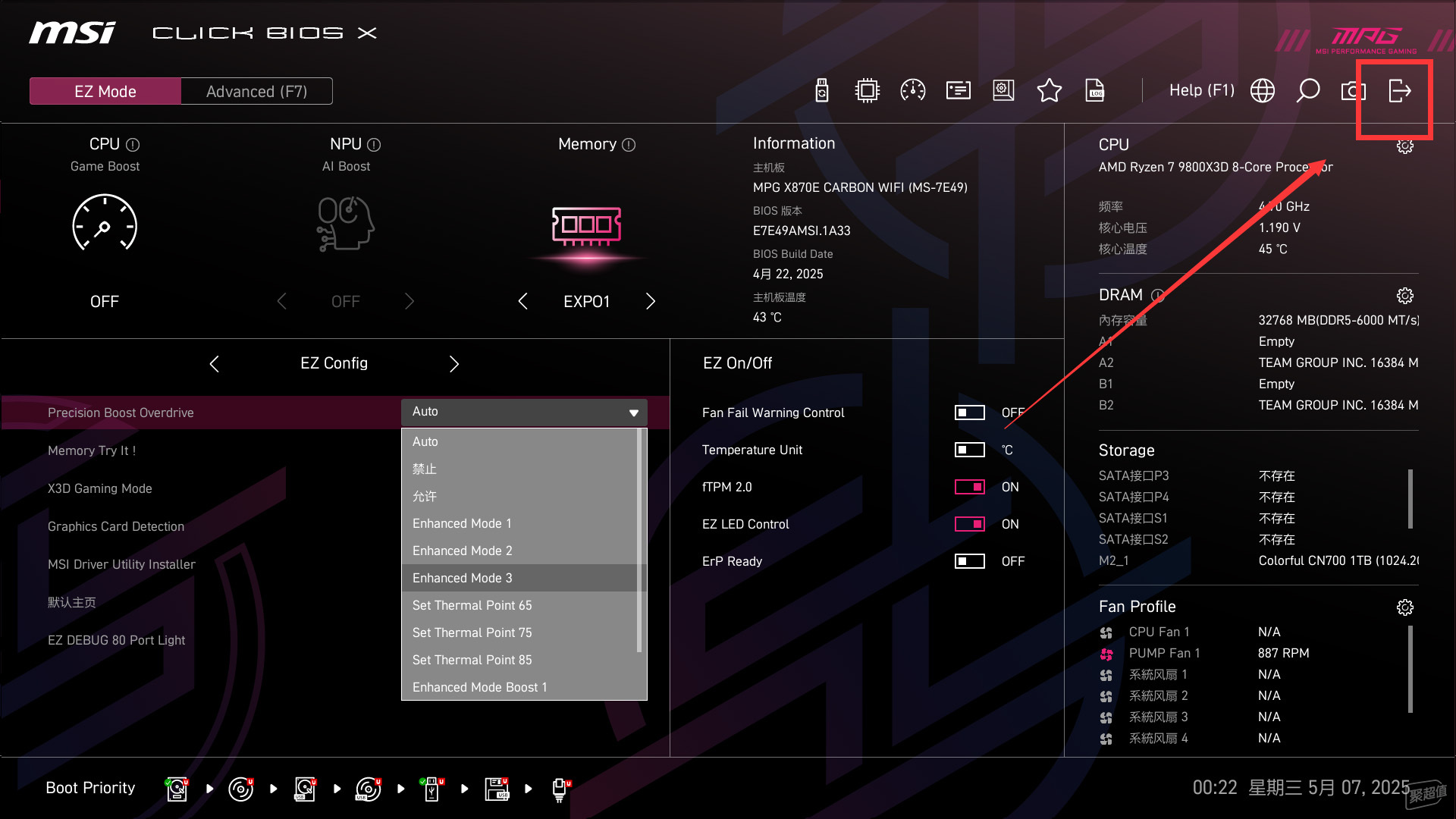Open the BIOS settings book-gear icon
The width and height of the screenshot is (1456, 819).
point(1003,91)
